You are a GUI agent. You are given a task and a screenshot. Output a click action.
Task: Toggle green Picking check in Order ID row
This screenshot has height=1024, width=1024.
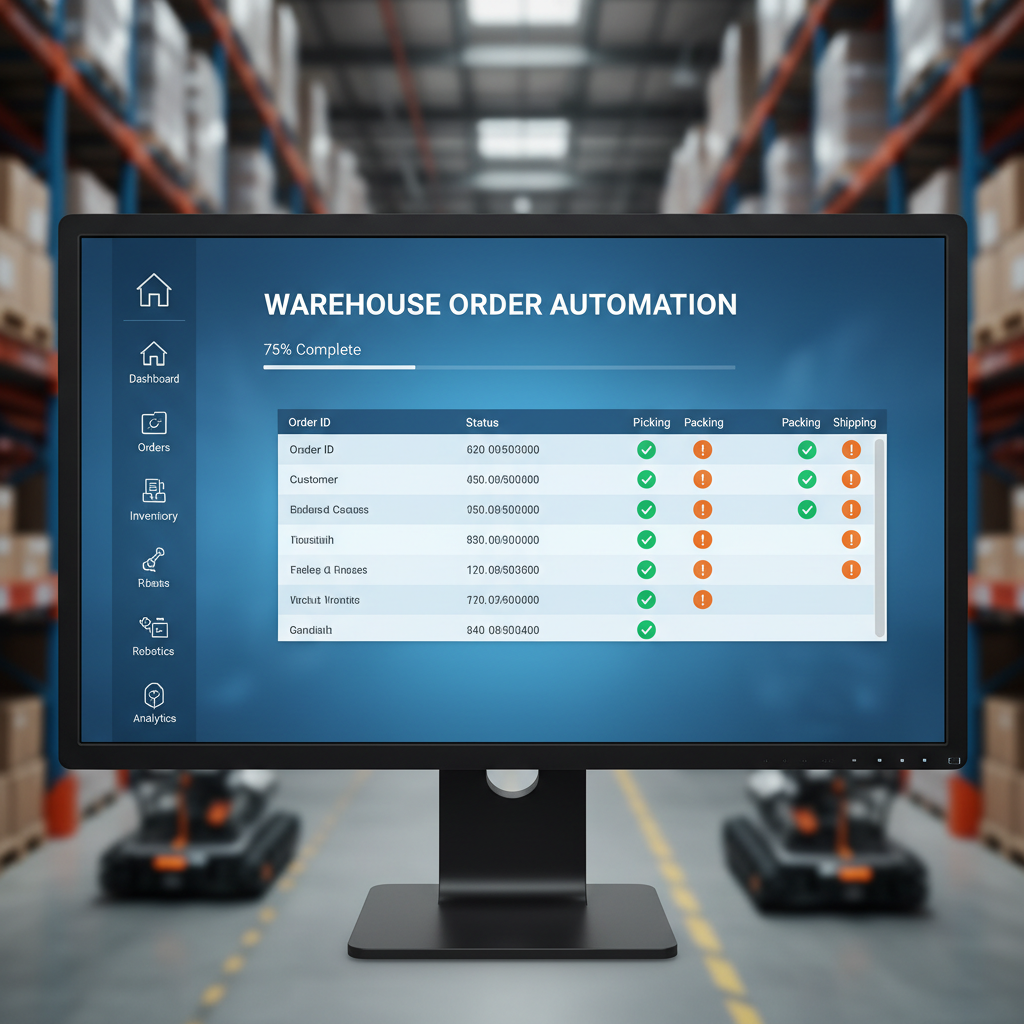click(x=647, y=450)
